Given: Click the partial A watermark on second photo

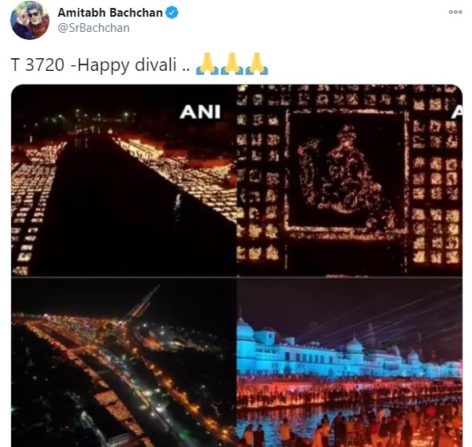Looking at the screenshot, I should (457, 113).
